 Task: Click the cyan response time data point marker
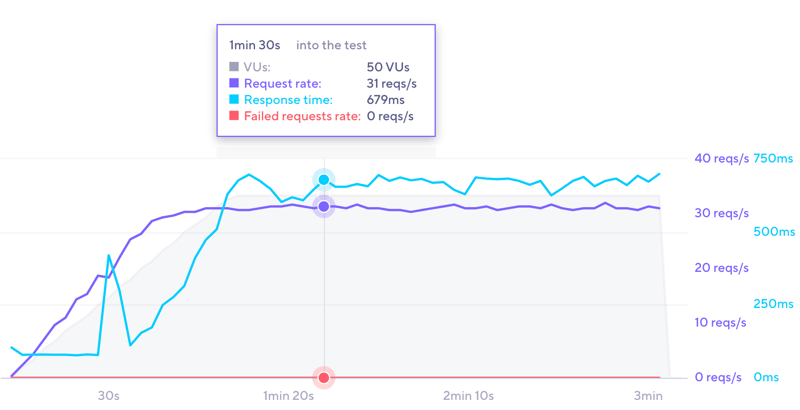[x=324, y=180]
